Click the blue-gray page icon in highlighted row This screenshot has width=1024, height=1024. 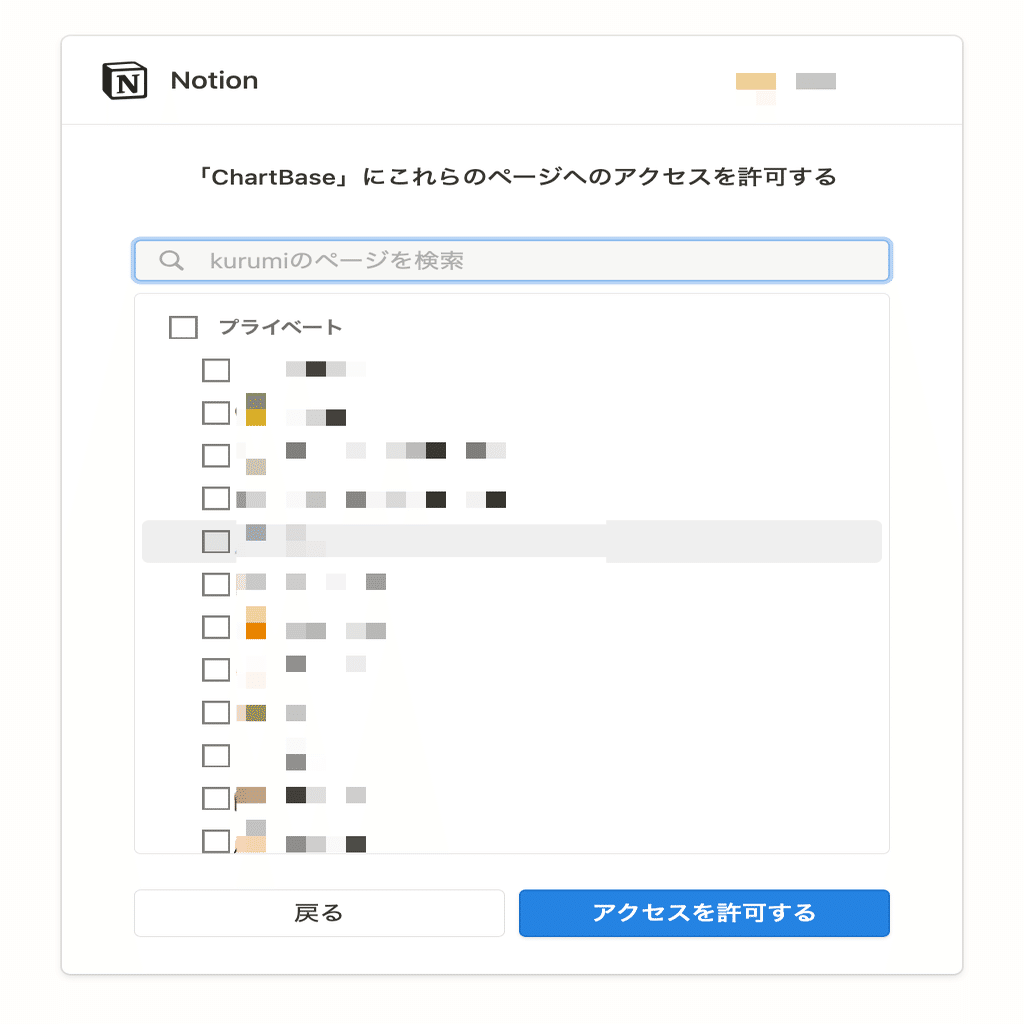(x=256, y=533)
